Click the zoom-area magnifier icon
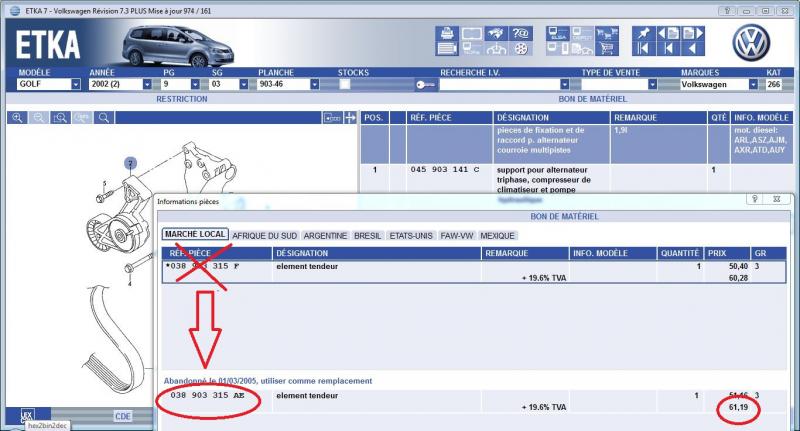The image size is (800, 431). pos(60,118)
